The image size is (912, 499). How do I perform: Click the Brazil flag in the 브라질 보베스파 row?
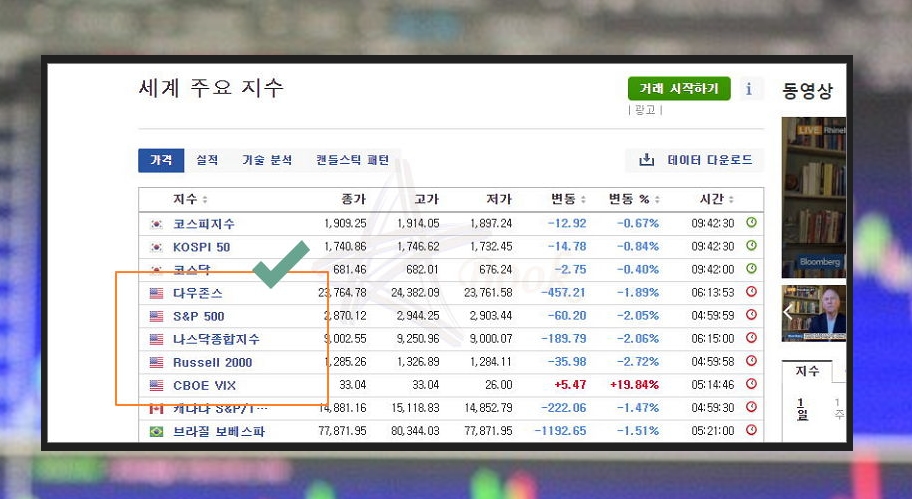(x=156, y=432)
